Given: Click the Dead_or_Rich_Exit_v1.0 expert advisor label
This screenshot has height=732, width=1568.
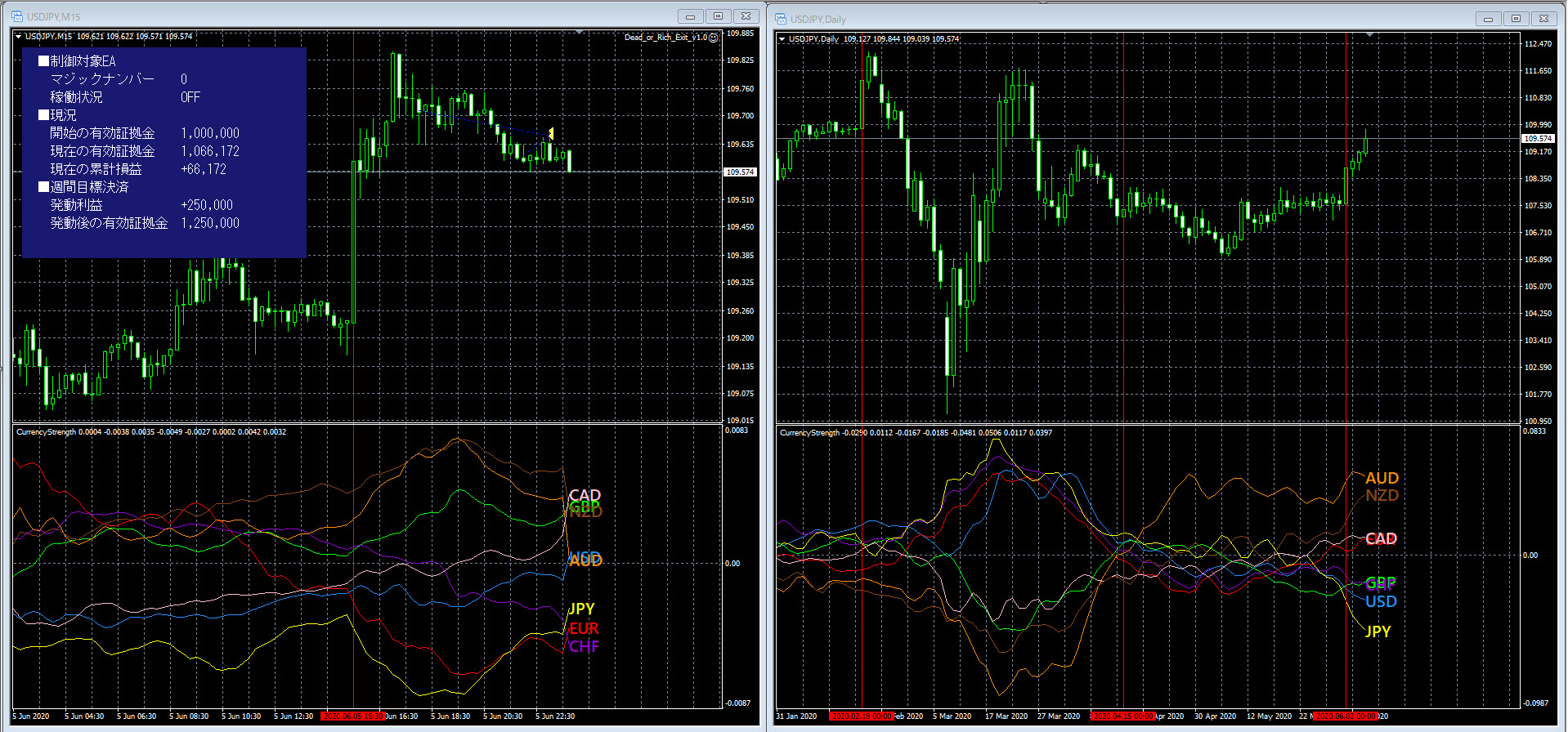Looking at the screenshot, I should point(665,38).
